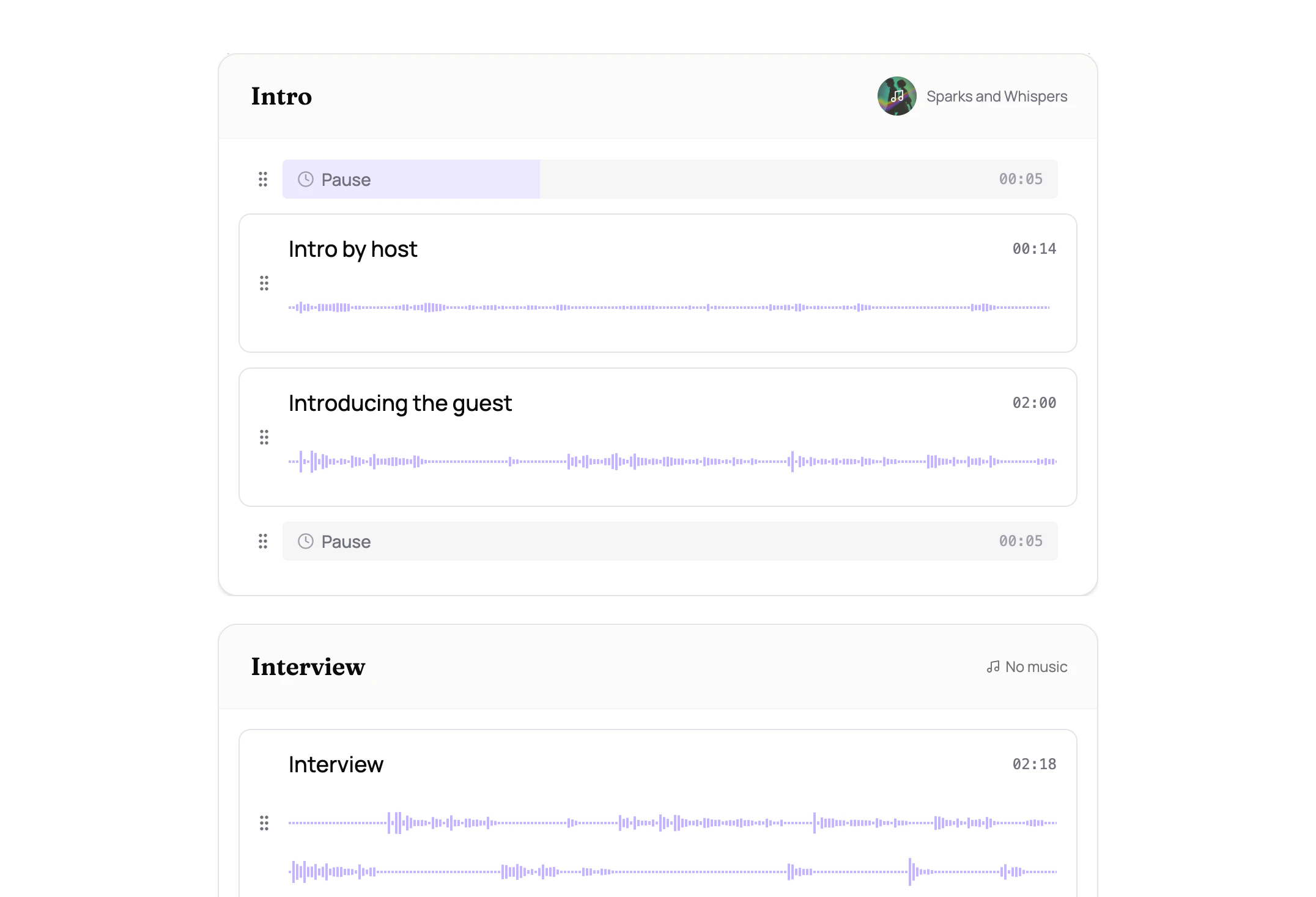
Task: Click the drag handle on Introducing the guest
Action: point(264,437)
